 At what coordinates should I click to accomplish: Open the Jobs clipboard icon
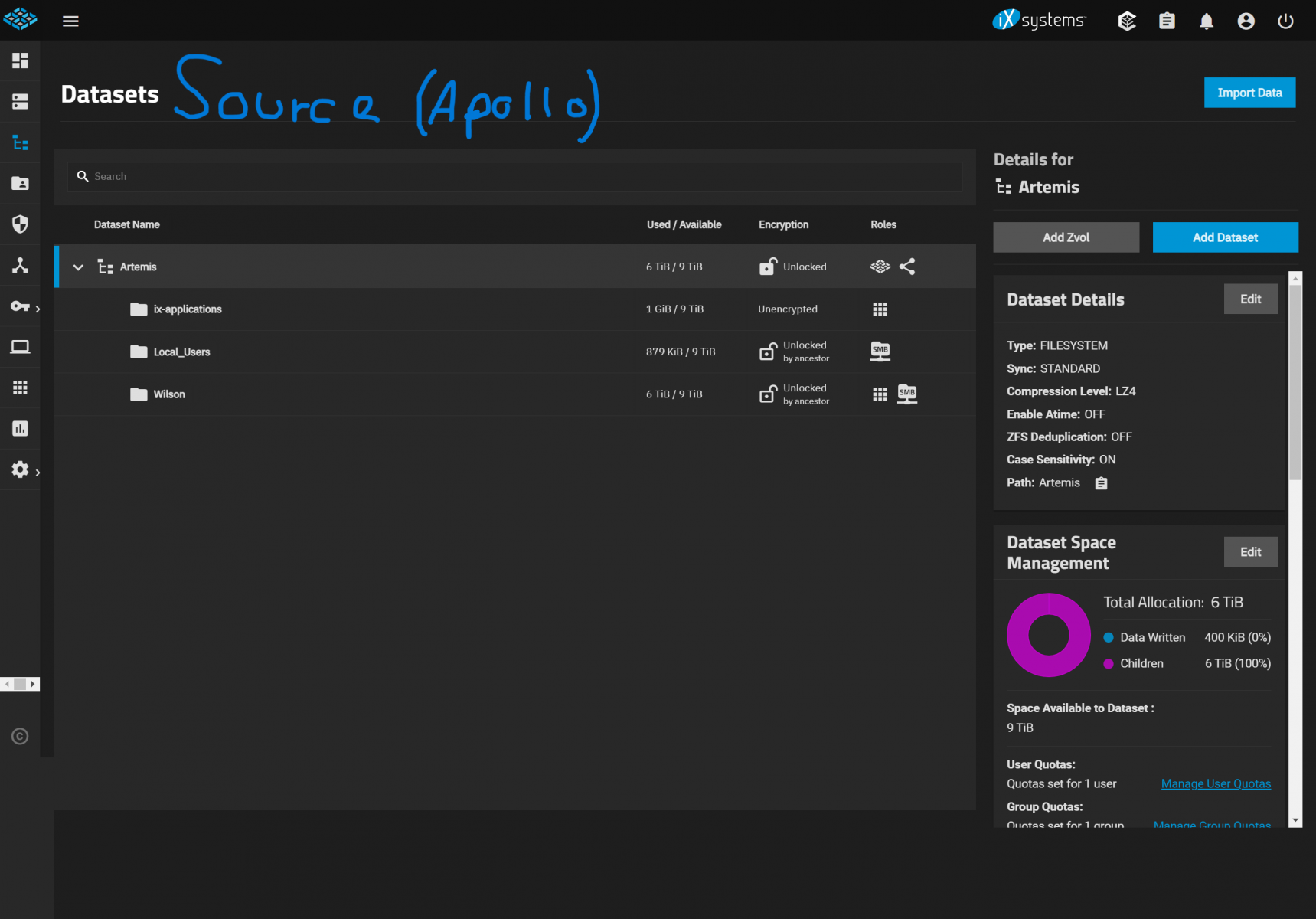coord(1167,21)
